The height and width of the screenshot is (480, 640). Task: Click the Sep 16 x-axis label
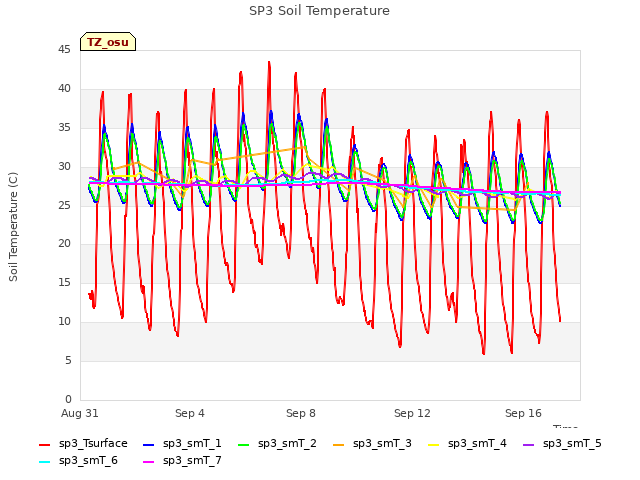(x=523, y=413)
